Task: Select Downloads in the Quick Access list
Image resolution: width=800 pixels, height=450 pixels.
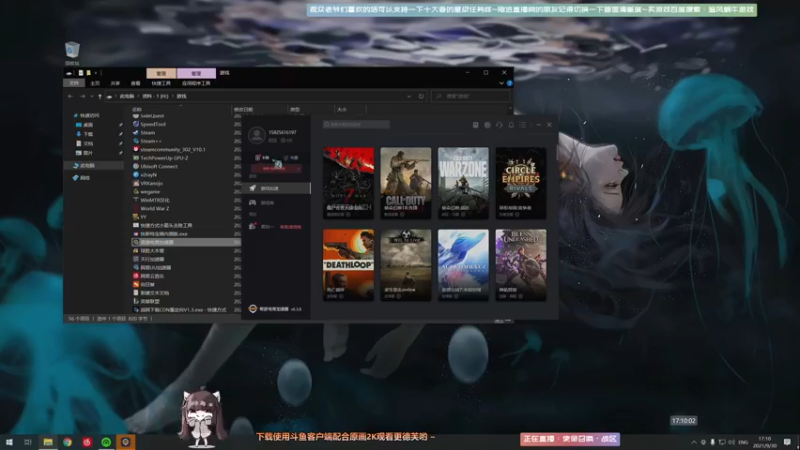Action: 85,134
